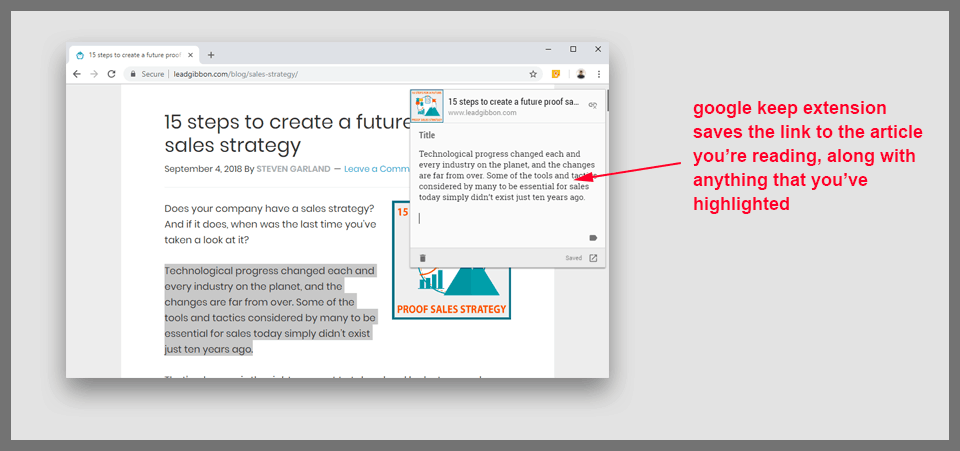View site info via Secure lock icon
Screen dimensions: 960x451
point(131,74)
